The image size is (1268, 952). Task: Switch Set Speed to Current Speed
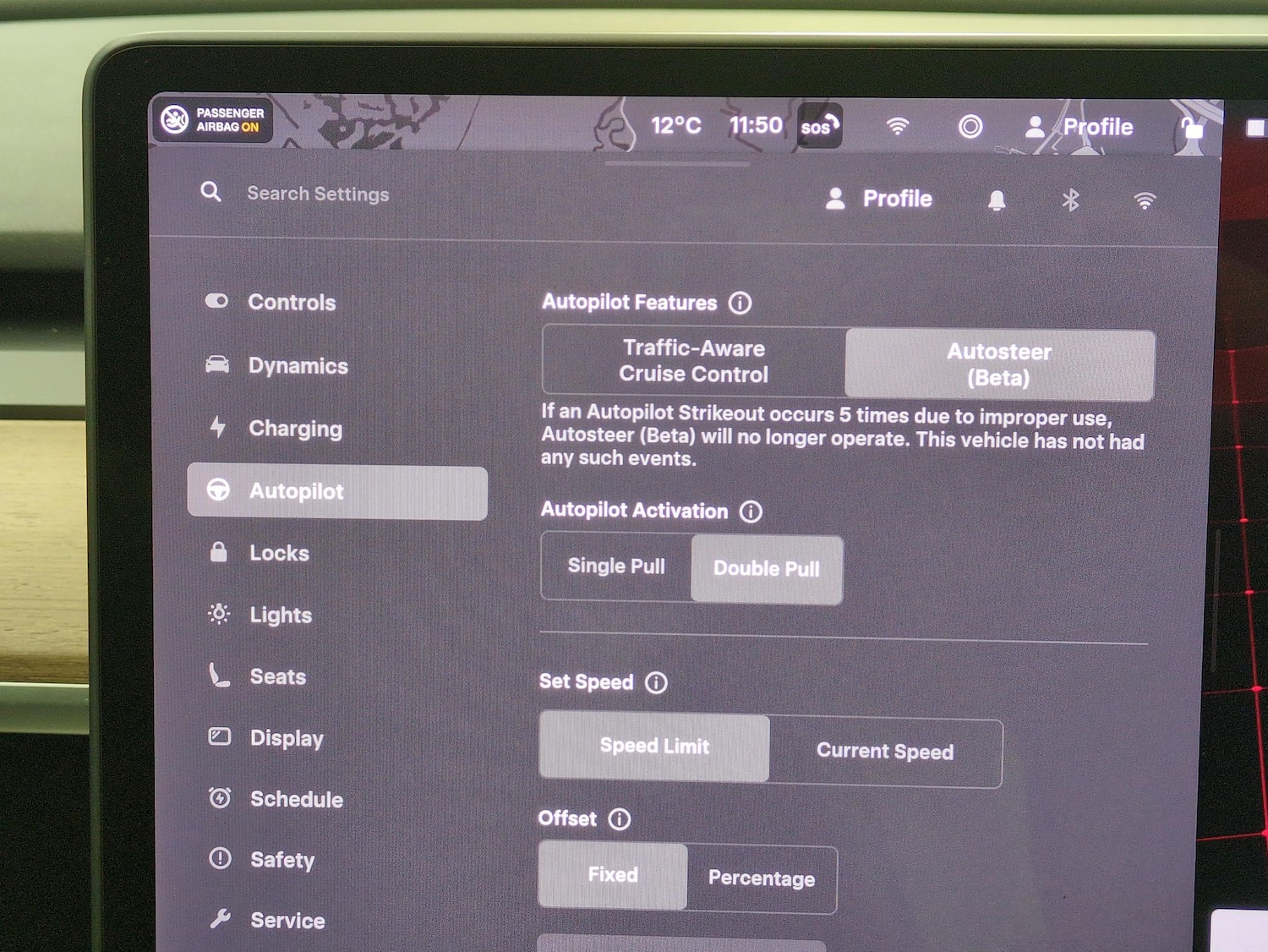(x=884, y=751)
